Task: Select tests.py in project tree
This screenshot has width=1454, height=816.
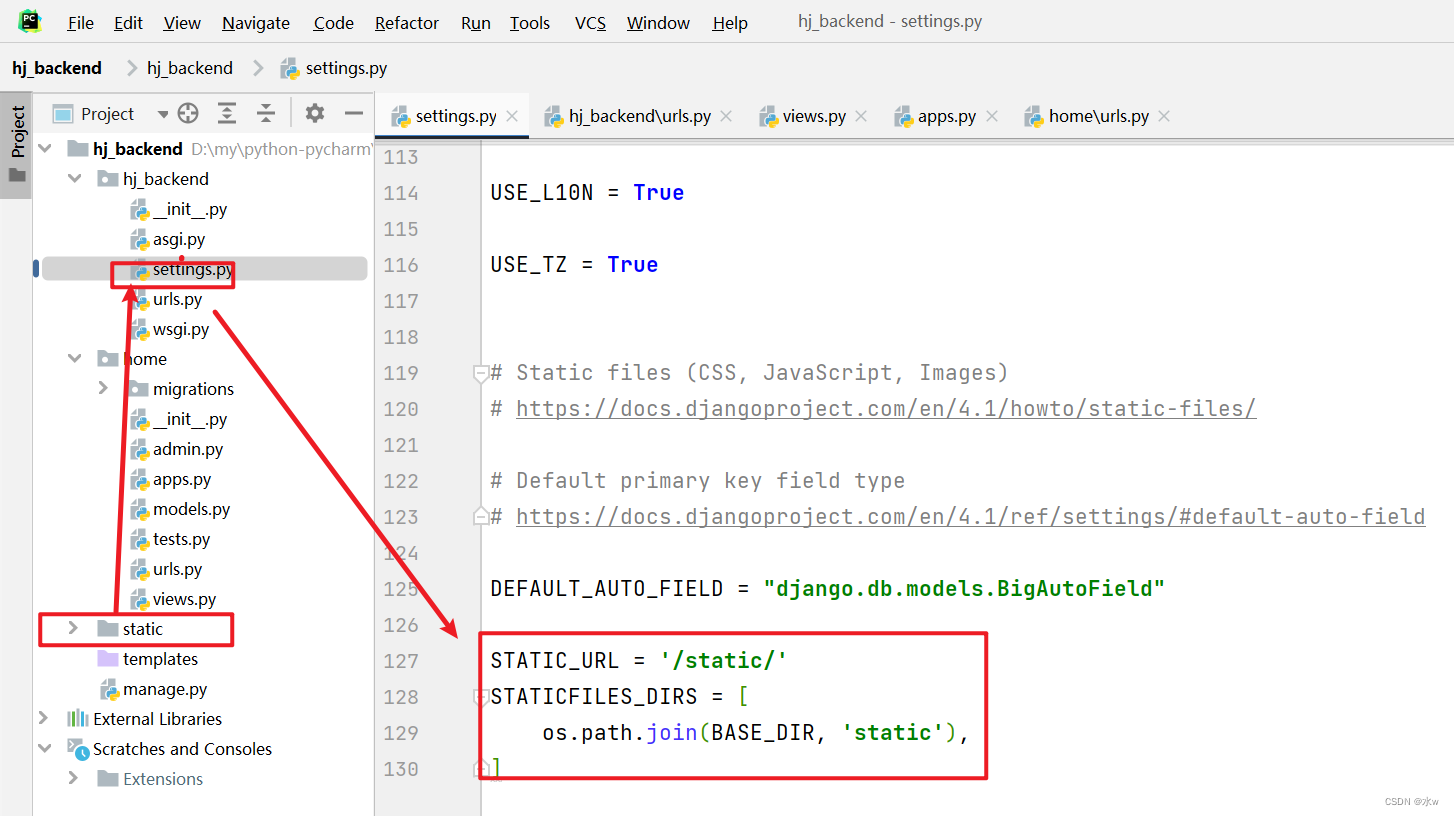Action: pos(171,539)
